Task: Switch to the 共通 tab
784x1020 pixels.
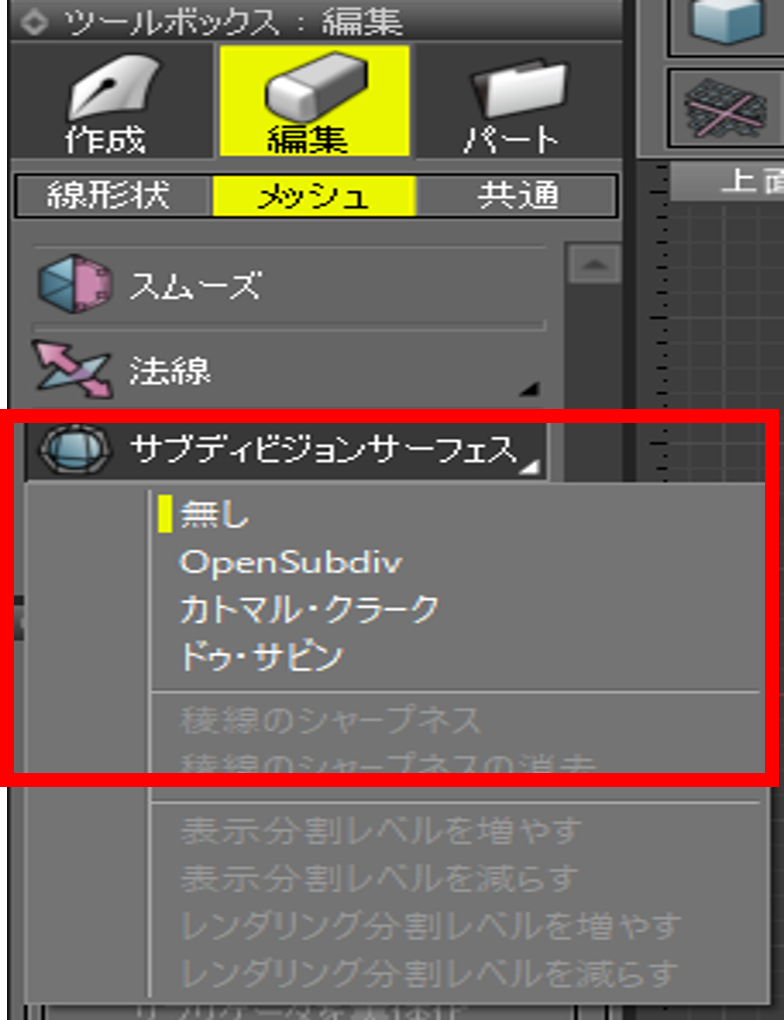Action: 517,195
